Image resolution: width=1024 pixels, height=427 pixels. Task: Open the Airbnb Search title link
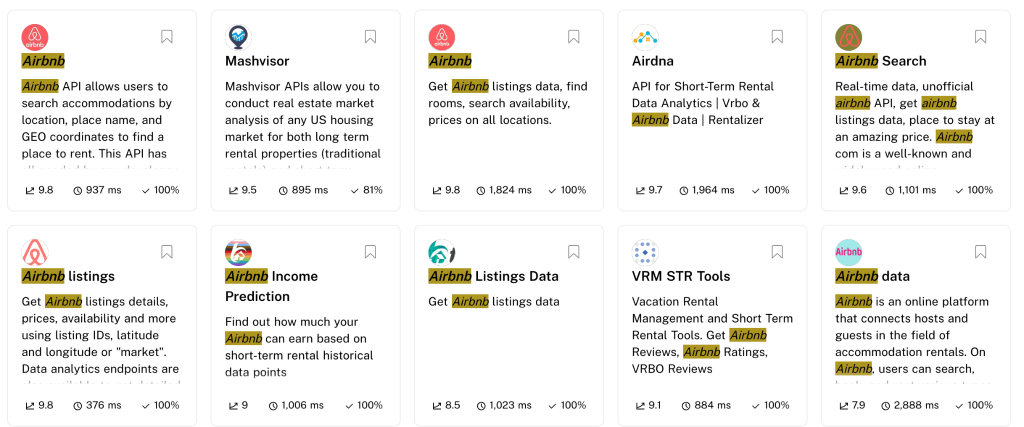881,61
